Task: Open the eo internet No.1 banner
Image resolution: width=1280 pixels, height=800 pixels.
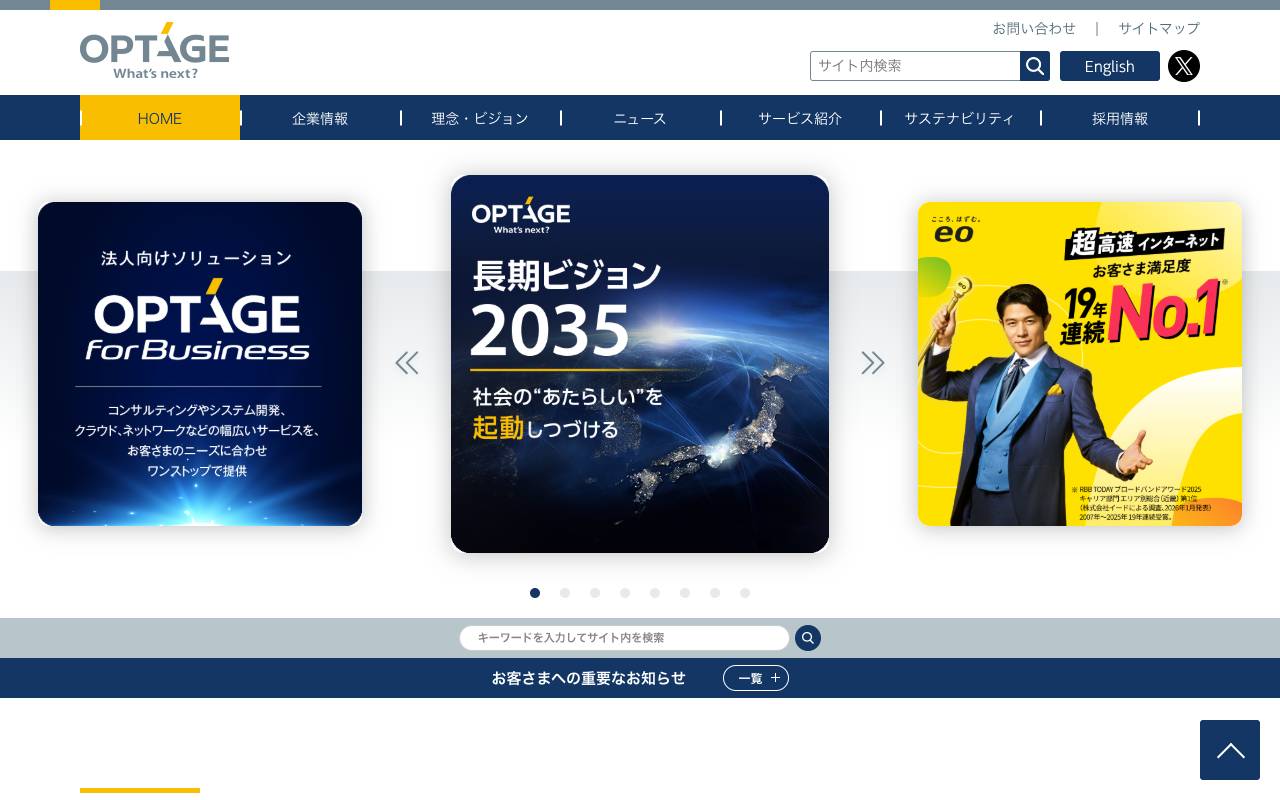Action: pos(1080,364)
